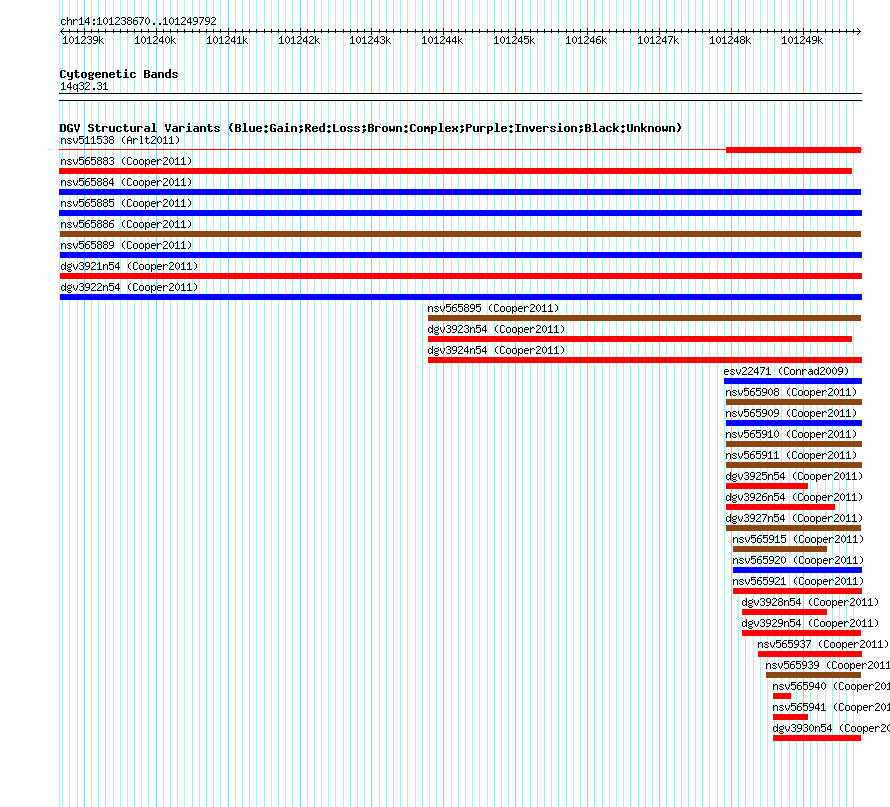Click the chr14:101238670..101249792 position label
890x807 pixels.
[138, 21]
